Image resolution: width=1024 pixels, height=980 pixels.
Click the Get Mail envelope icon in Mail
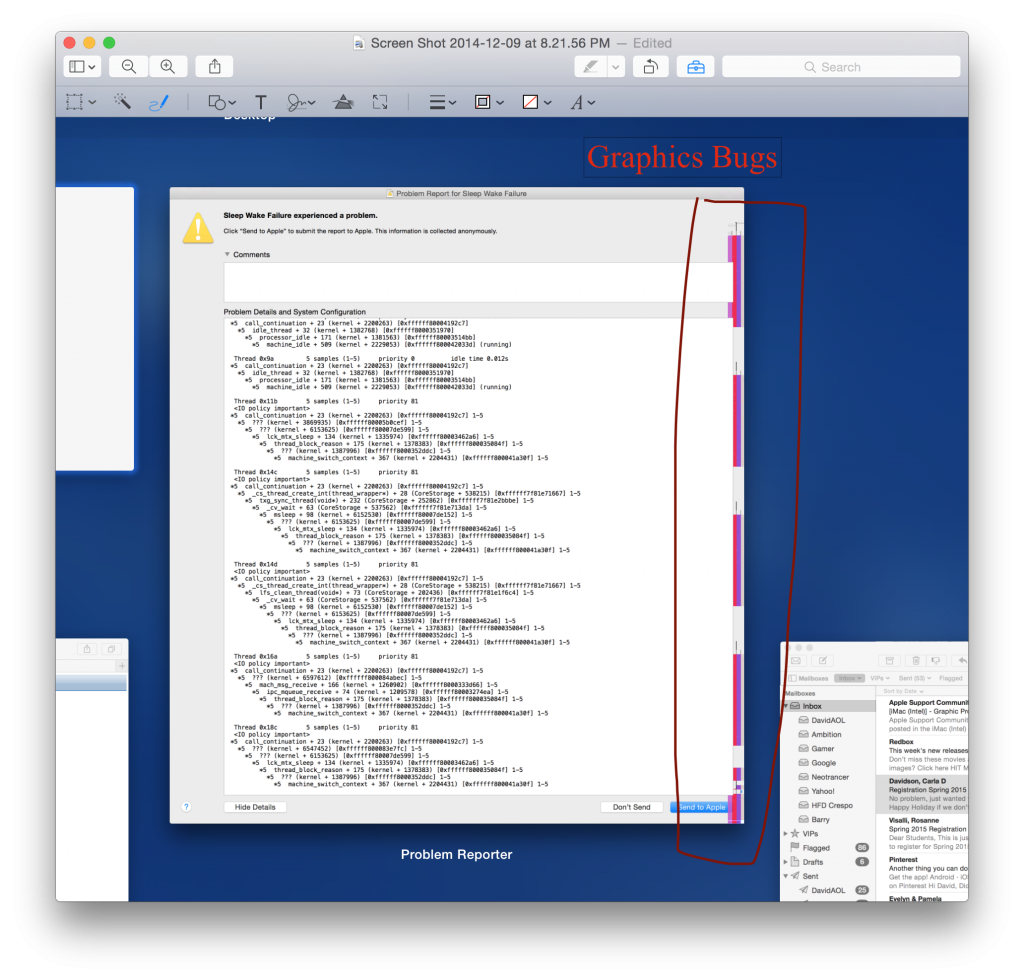pos(795,661)
